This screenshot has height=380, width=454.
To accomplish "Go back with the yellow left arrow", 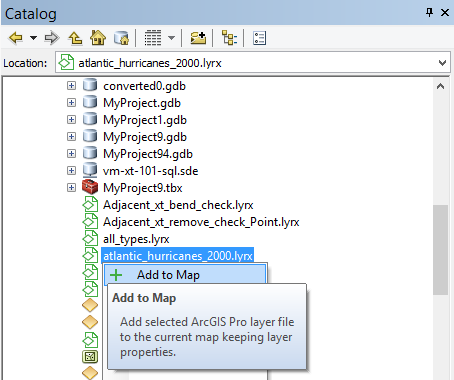I will [x=16, y=38].
